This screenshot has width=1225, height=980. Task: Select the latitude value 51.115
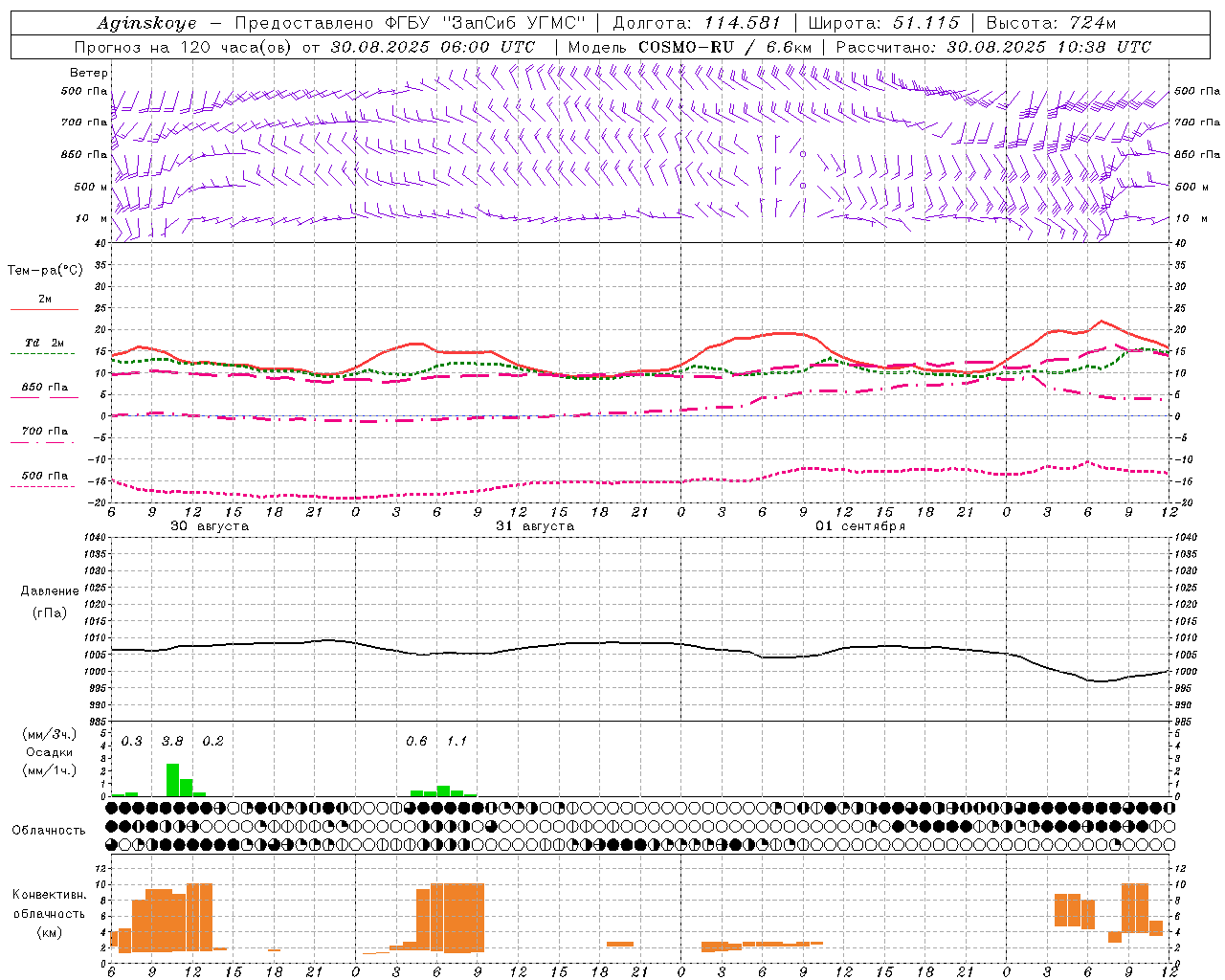click(x=925, y=23)
